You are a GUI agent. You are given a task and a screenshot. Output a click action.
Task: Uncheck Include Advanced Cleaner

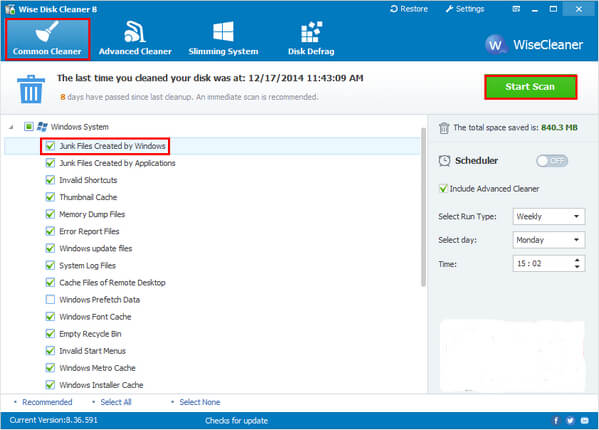point(443,188)
